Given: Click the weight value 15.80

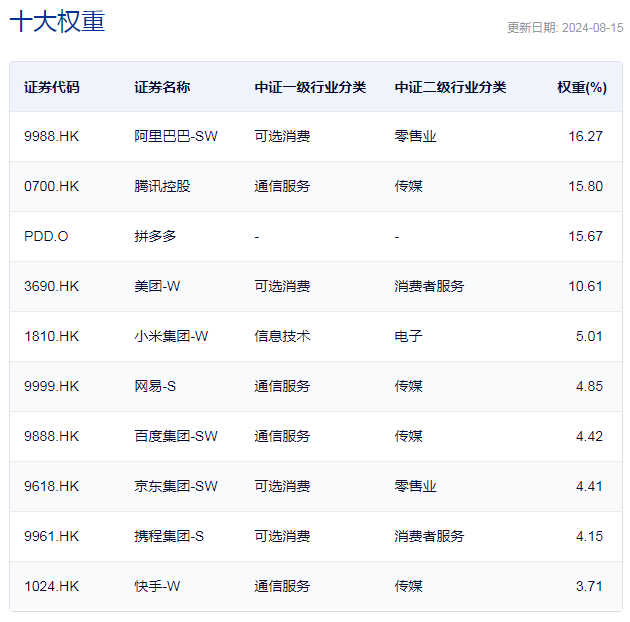Looking at the screenshot, I should (x=585, y=186).
